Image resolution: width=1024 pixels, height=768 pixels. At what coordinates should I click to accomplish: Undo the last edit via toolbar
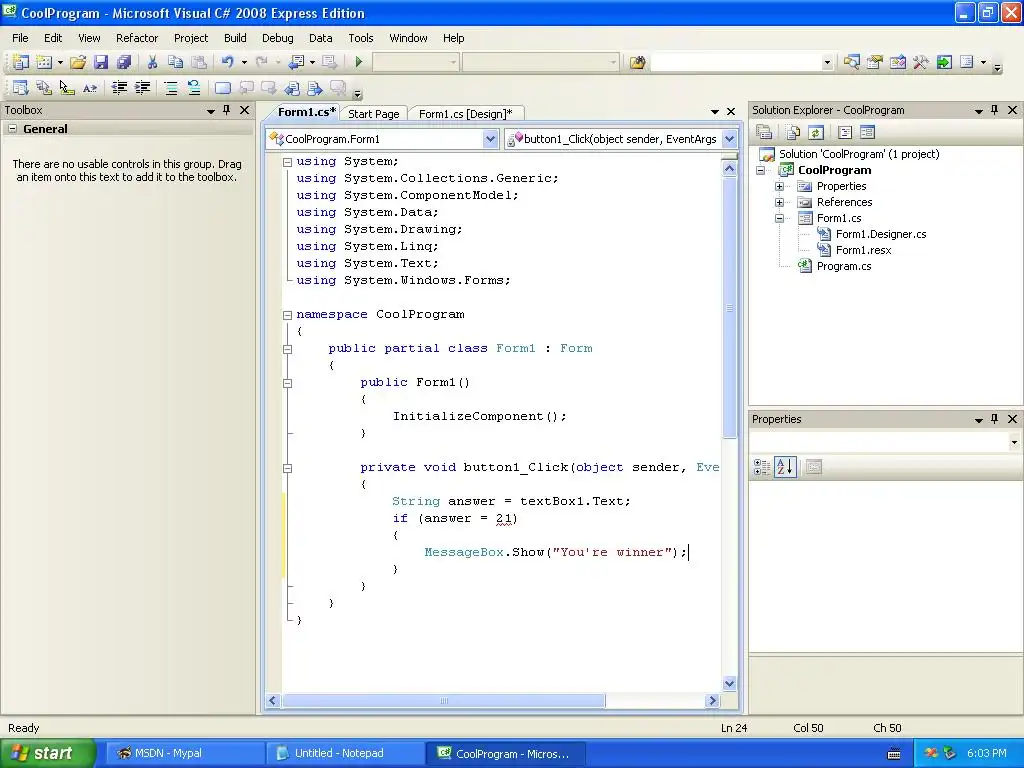(227, 62)
